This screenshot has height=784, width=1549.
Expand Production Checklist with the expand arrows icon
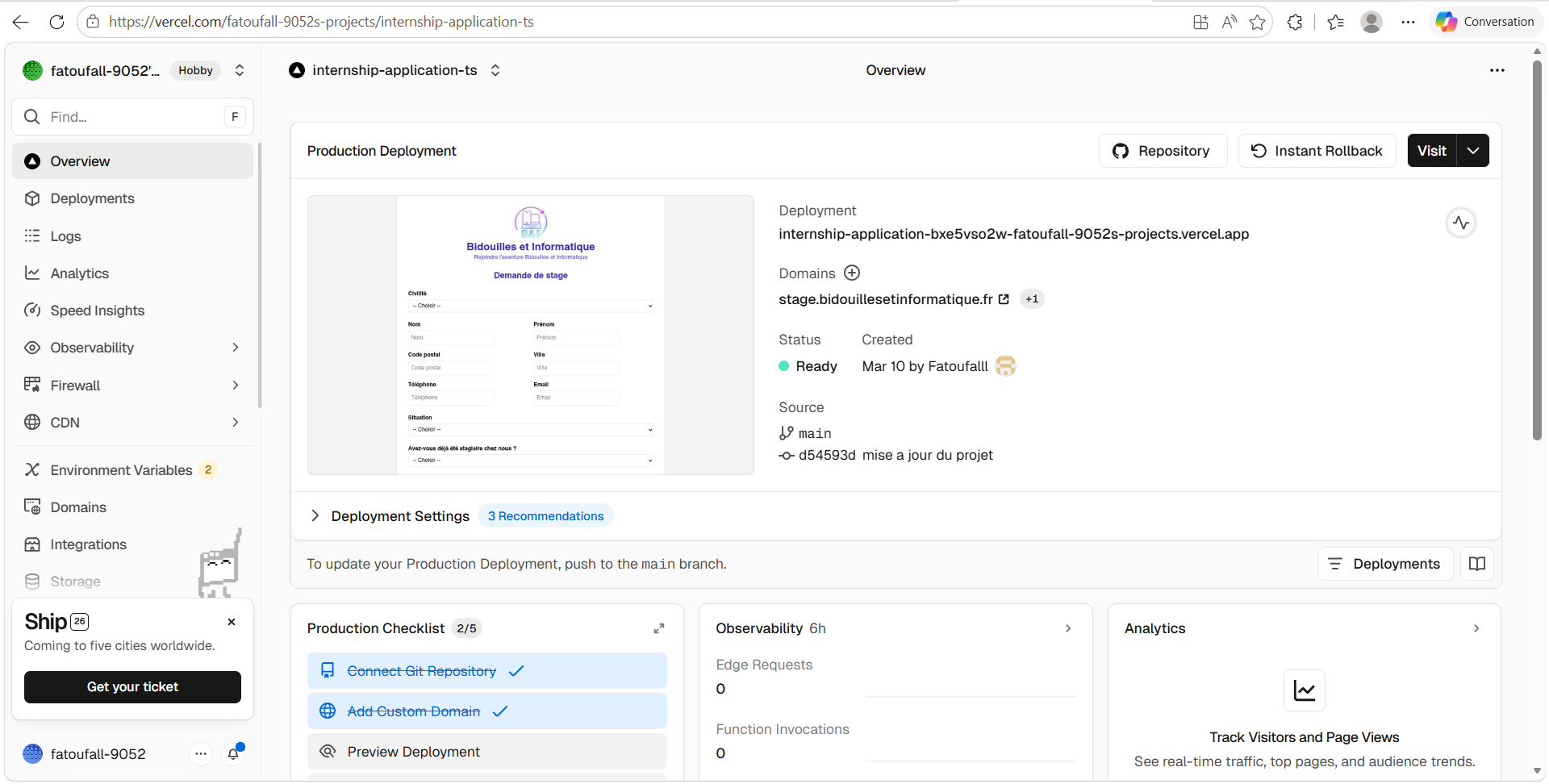point(659,628)
